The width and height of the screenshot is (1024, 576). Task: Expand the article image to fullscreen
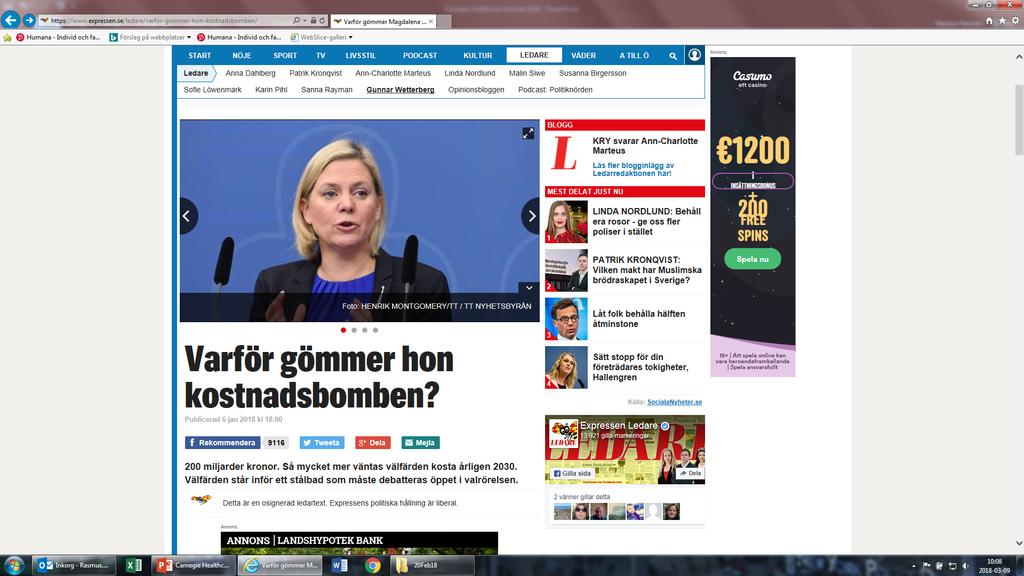tap(528, 133)
